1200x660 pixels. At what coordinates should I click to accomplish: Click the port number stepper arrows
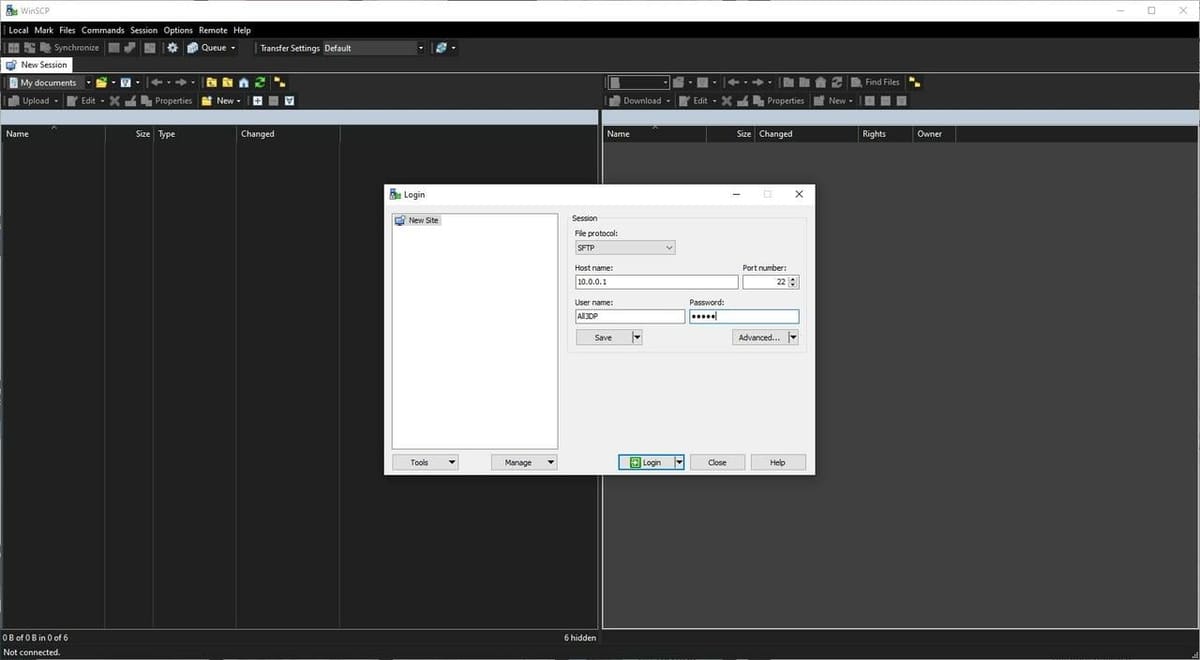[794, 282]
